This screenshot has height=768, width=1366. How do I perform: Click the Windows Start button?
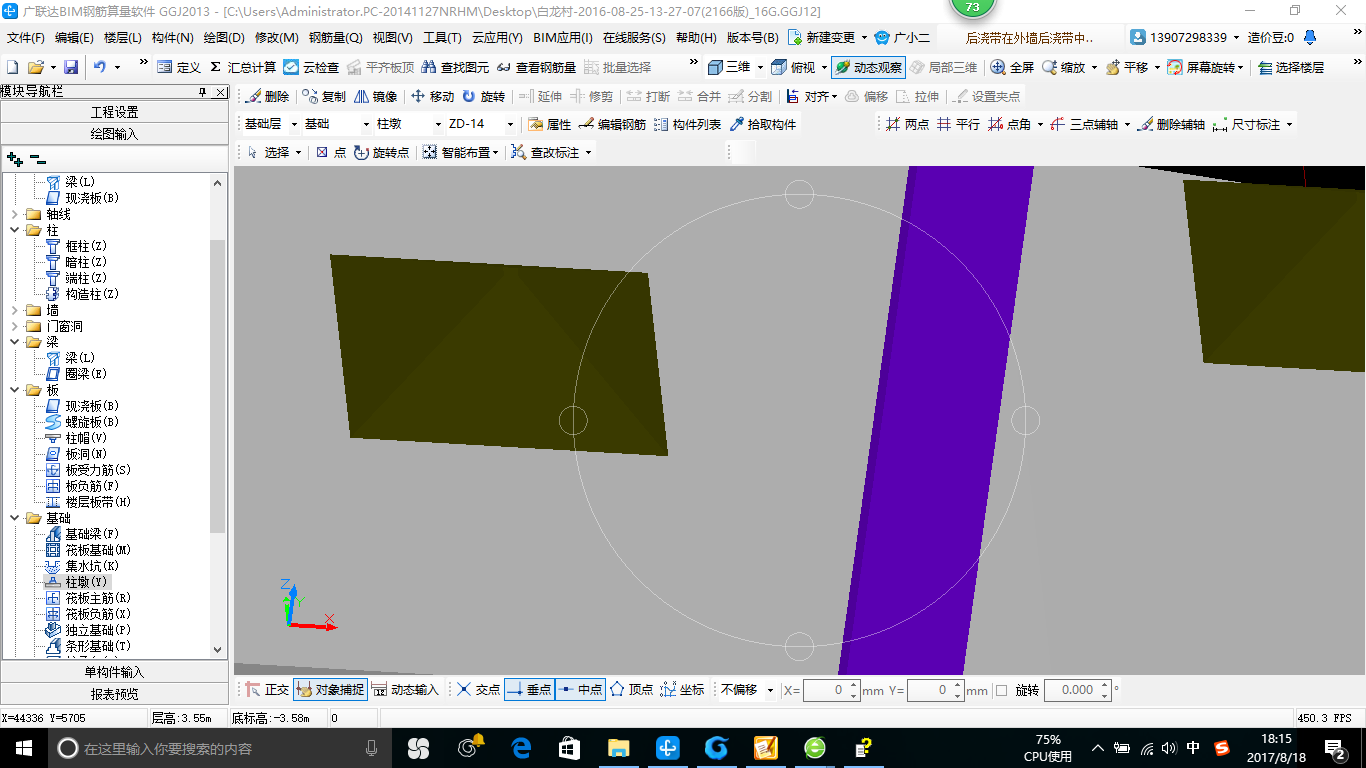(22, 748)
